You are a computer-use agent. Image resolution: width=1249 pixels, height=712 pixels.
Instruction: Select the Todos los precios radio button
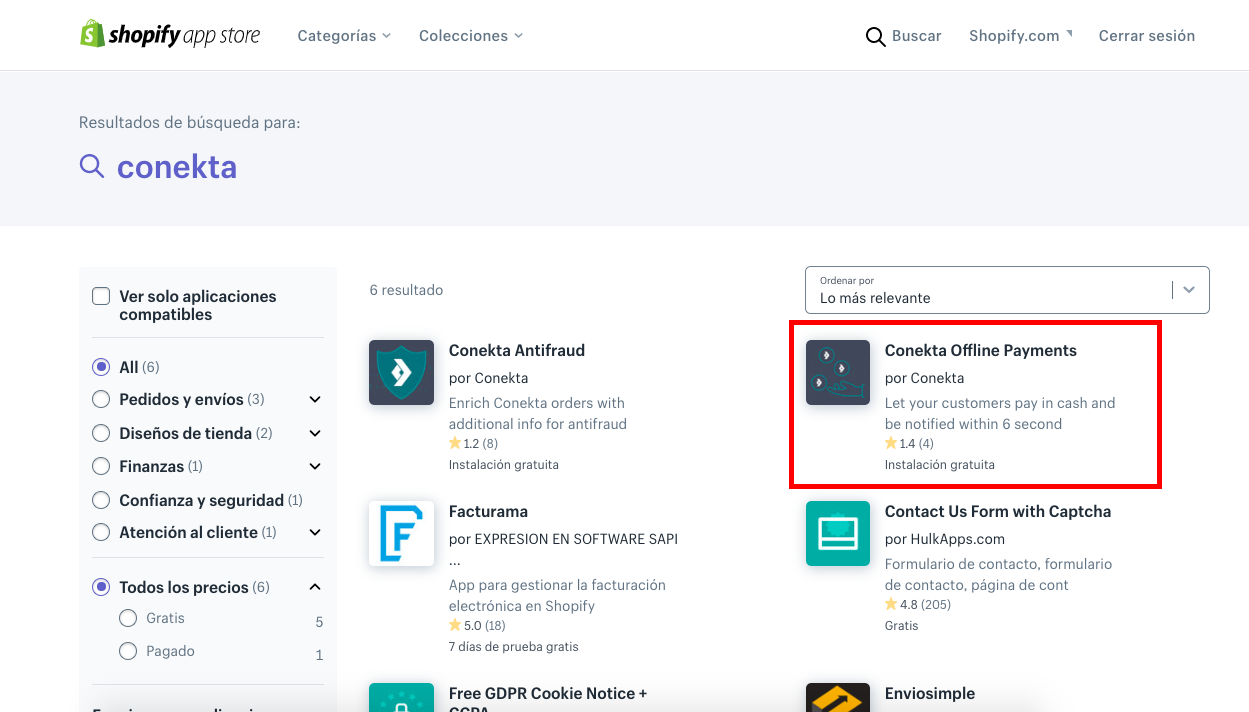pyautogui.click(x=101, y=587)
